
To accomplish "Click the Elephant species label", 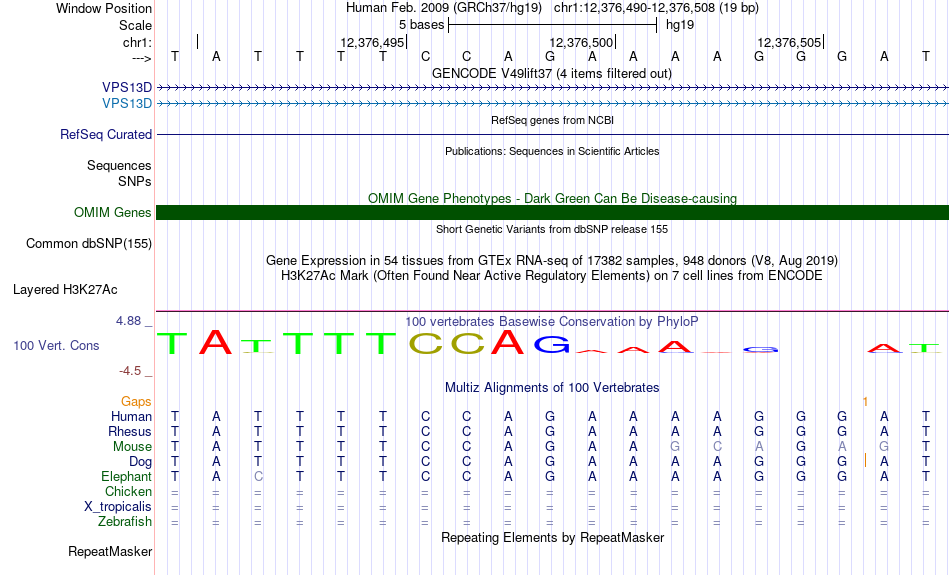I will 126,477.
